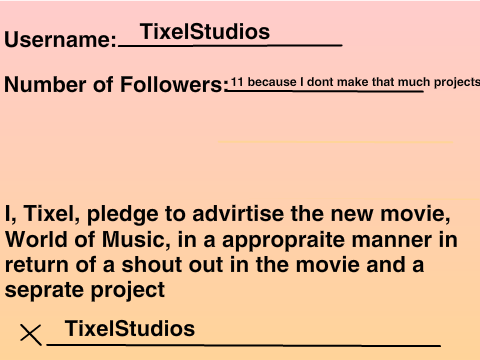Click 'I, Tixel,' opening the pledge
The height and width of the screenshot is (360, 480).
[42, 214]
